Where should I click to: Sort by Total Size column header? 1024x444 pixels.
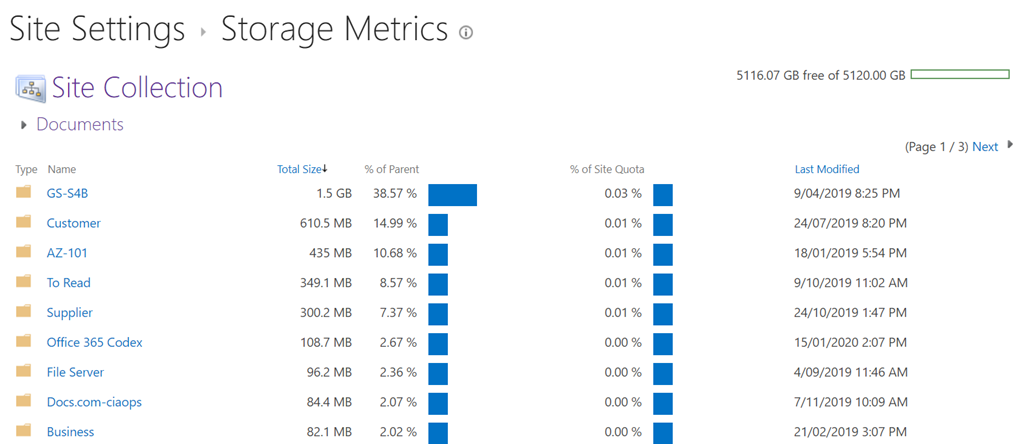[302, 169]
